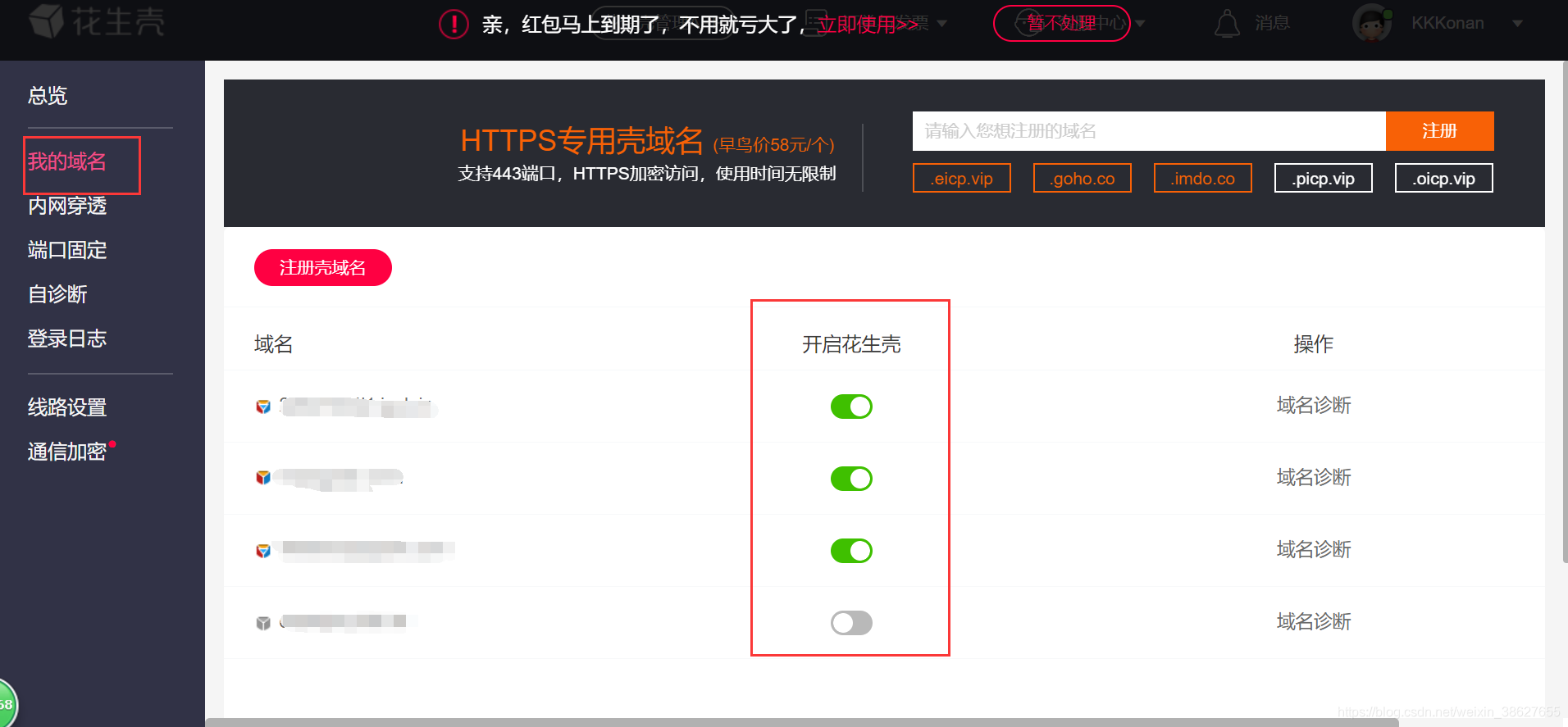Click the 花生壳 logo icon

pos(47,21)
